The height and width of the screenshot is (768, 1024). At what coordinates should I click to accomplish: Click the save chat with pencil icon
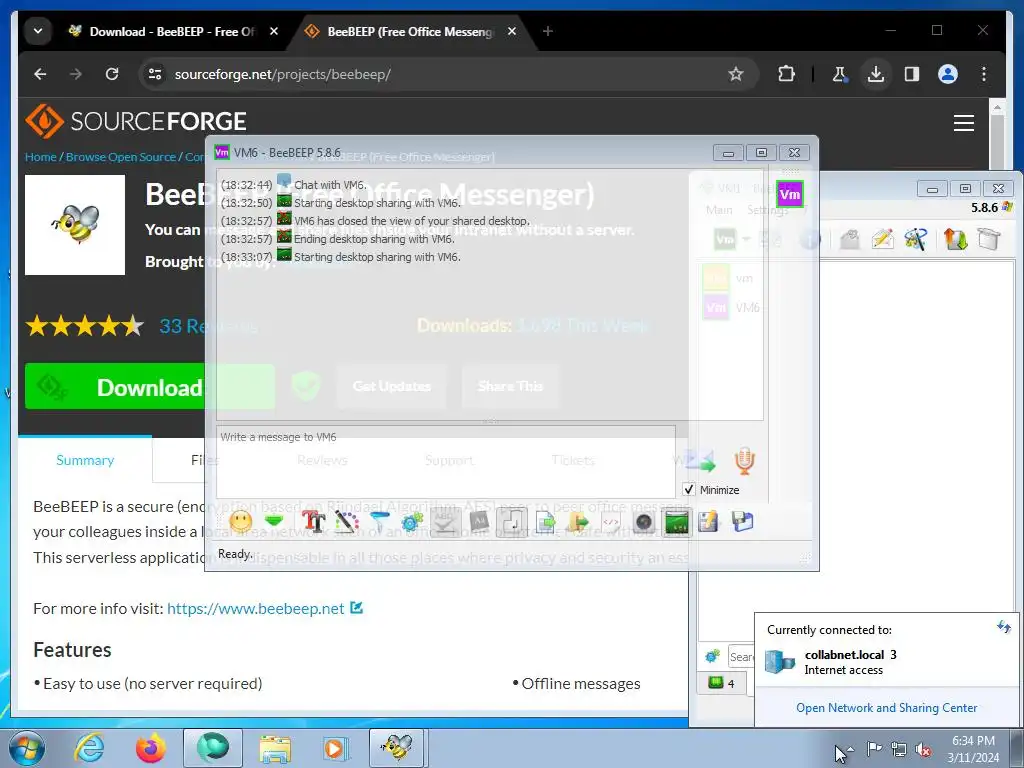tap(709, 521)
